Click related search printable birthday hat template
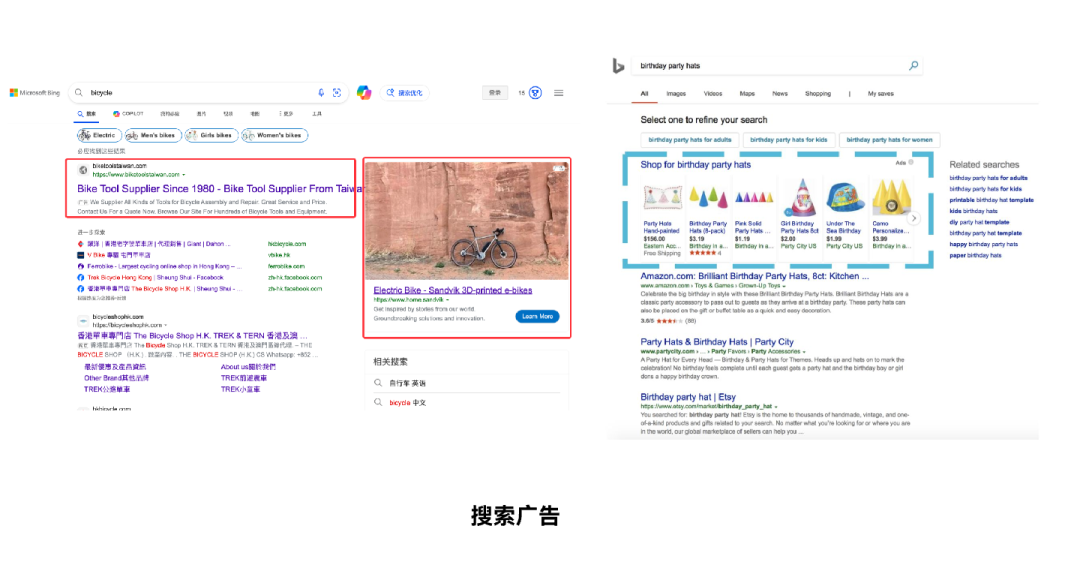This screenshot has width=1080, height=583. point(991,200)
